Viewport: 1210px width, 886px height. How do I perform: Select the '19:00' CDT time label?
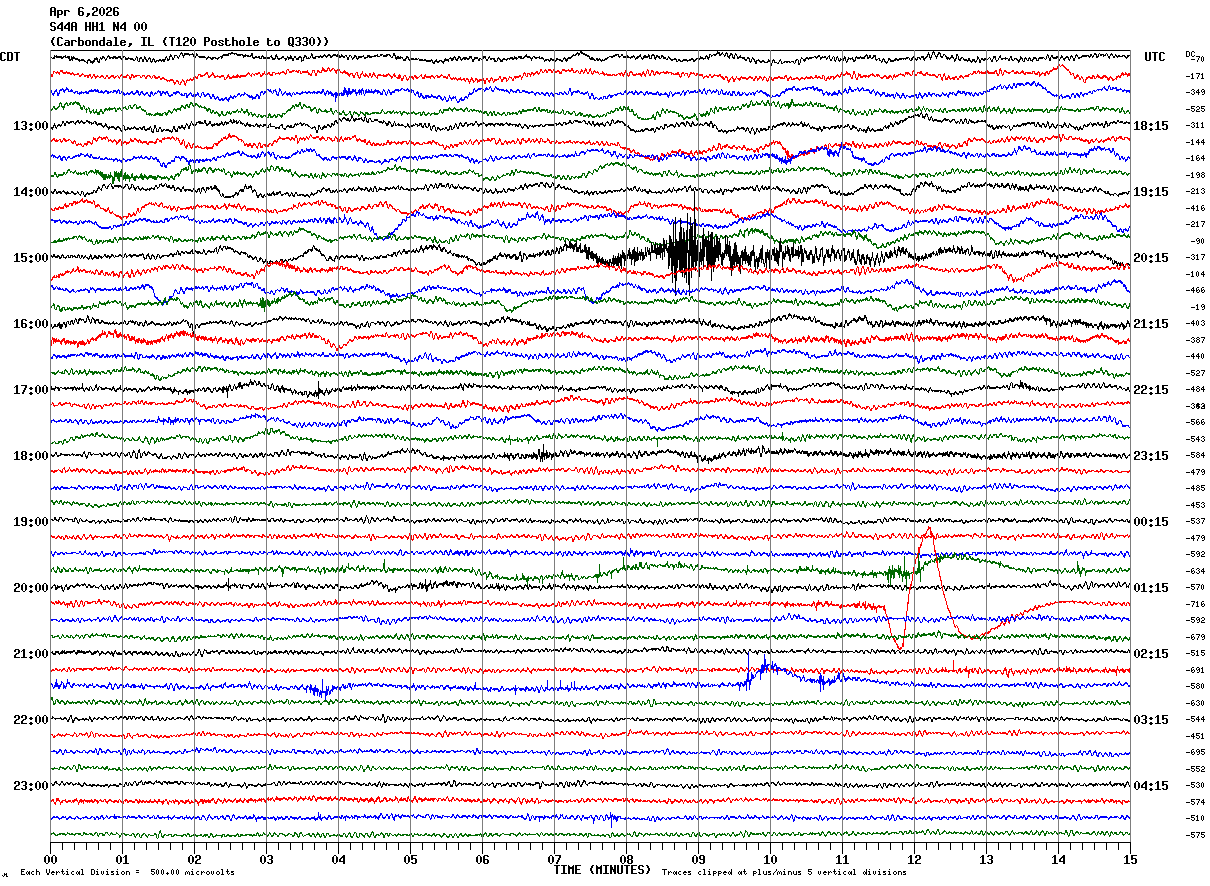click(30, 522)
